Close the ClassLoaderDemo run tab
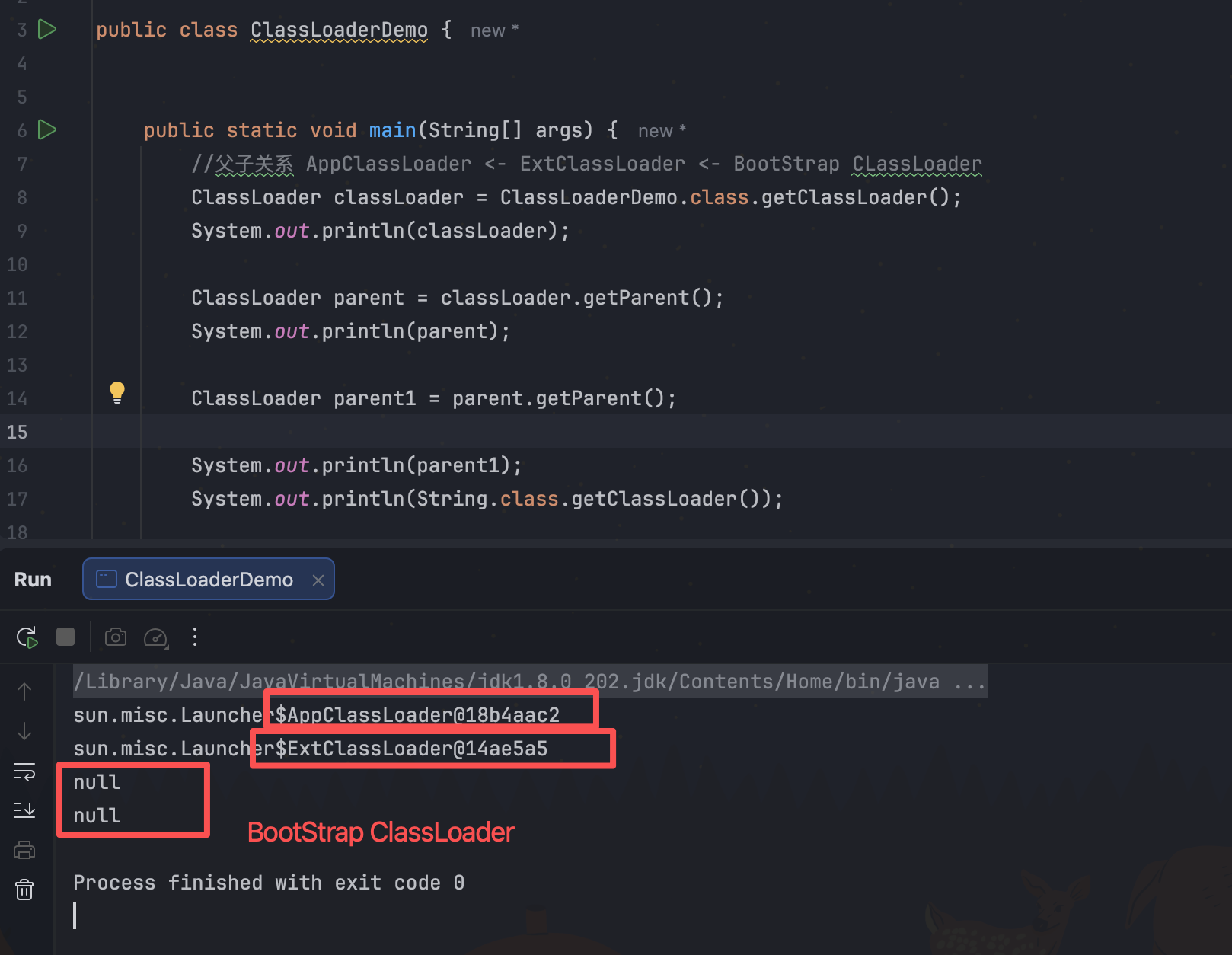The height and width of the screenshot is (955, 1232). pos(318,580)
